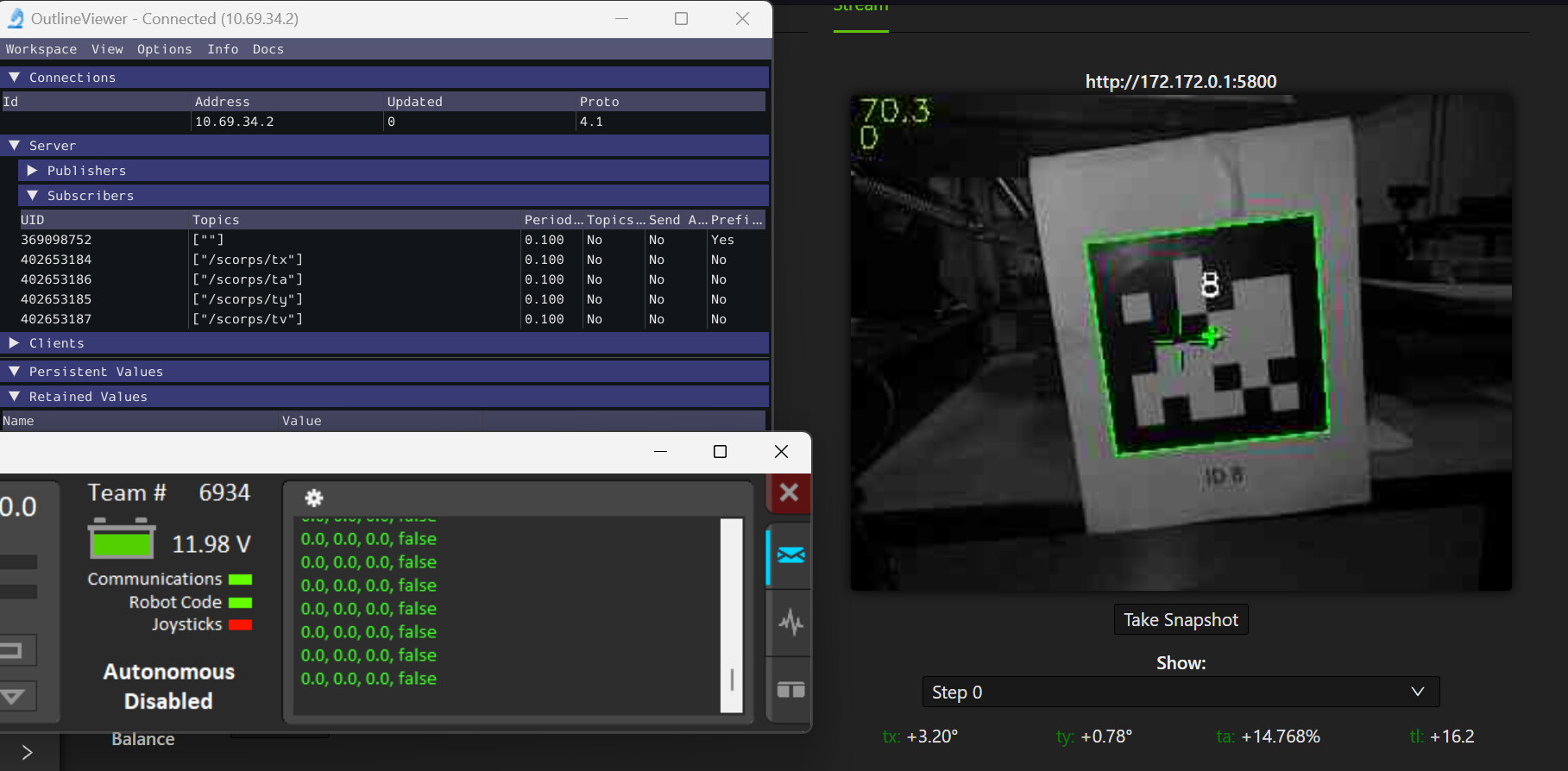Click the ta +14.768% readout
Screen dimensions: 1568x771
(x=1268, y=737)
